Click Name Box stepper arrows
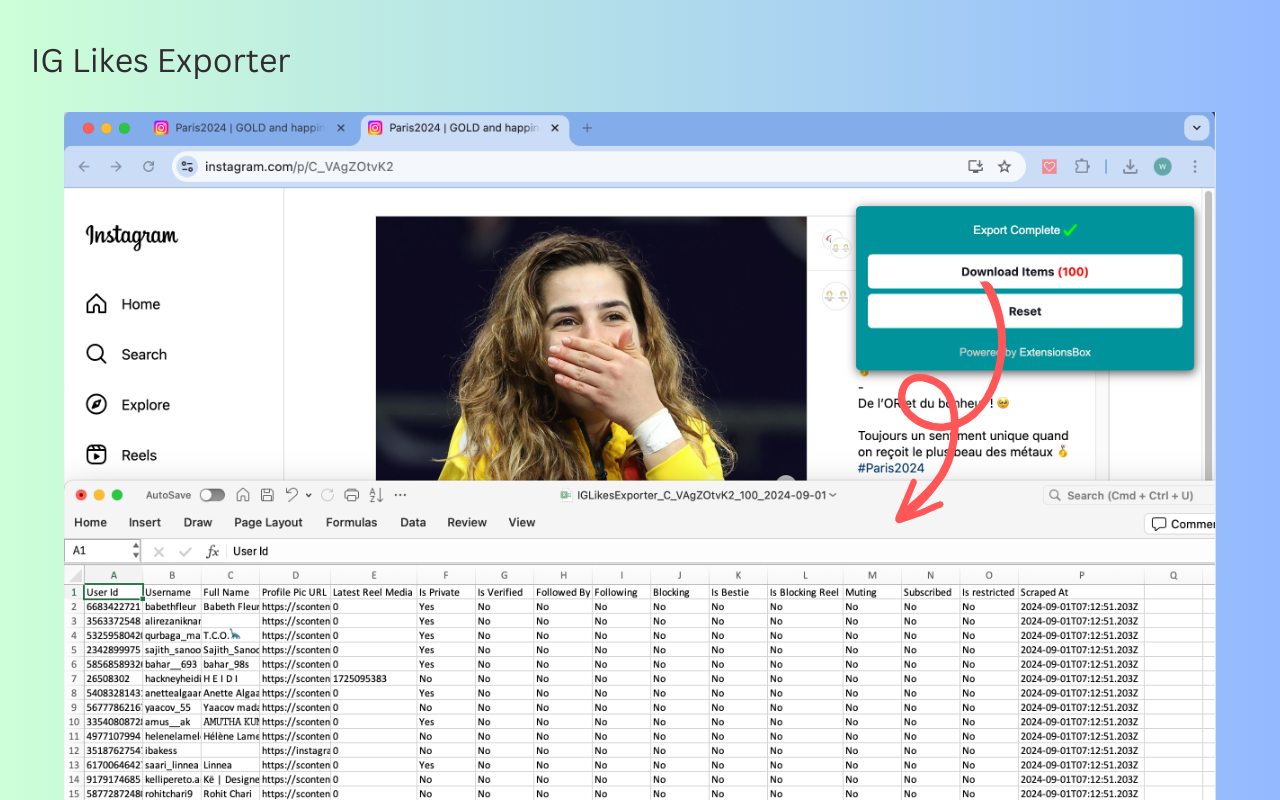The height and width of the screenshot is (800, 1280). pos(136,551)
